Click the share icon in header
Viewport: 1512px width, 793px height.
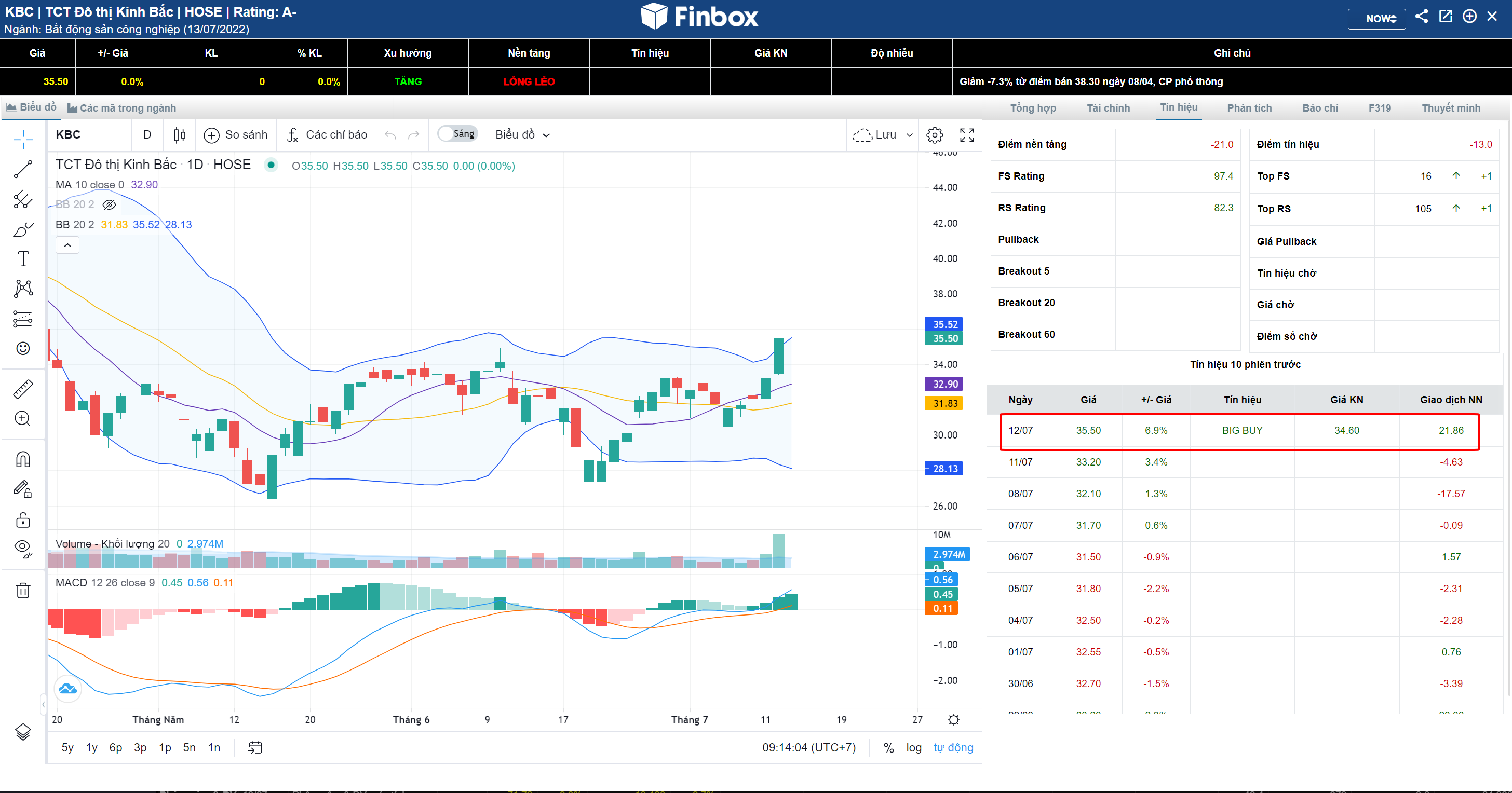click(1421, 17)
